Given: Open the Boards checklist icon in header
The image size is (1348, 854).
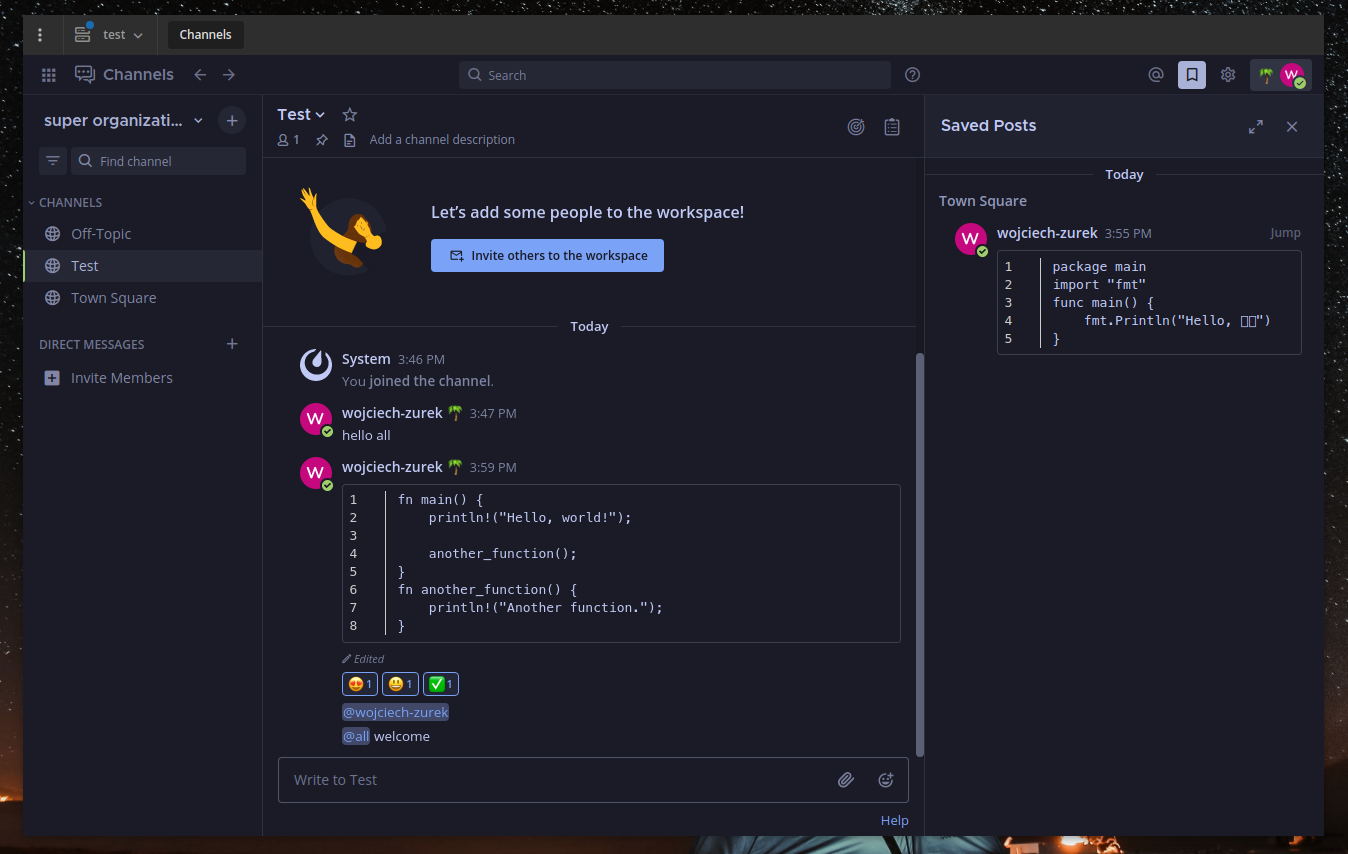Looking at the screenshot, I should pyautogui.click(x=892, y=127).
